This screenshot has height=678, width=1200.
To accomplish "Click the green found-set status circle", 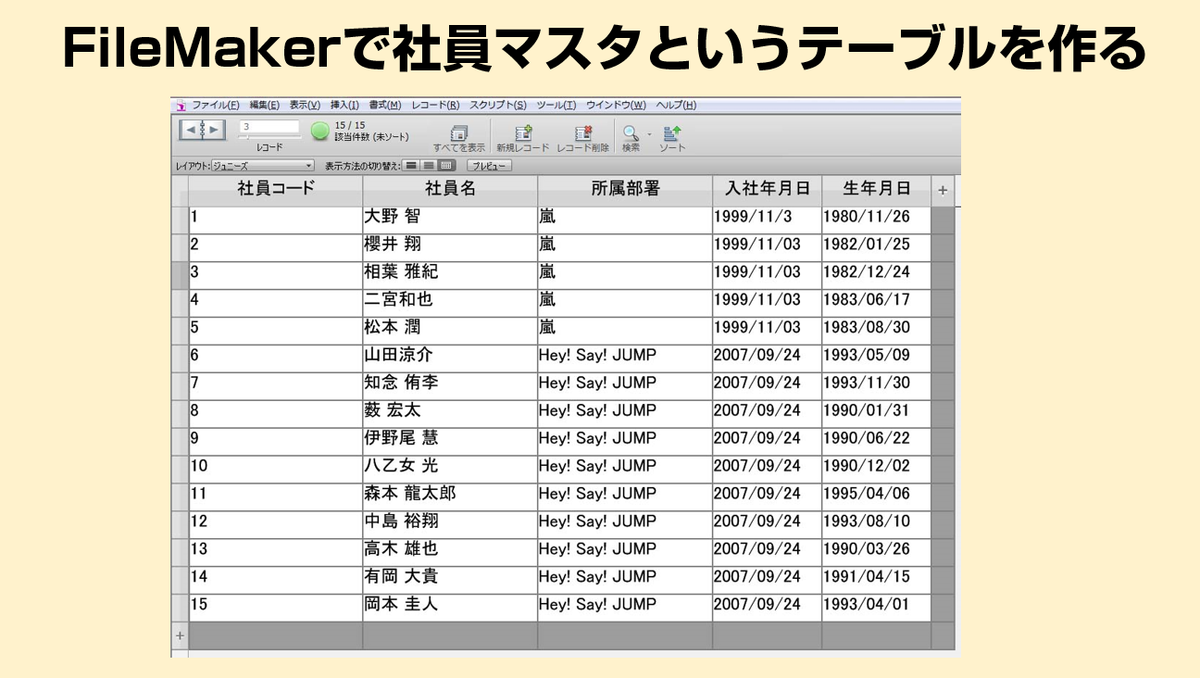I will [x=320, y=130].
